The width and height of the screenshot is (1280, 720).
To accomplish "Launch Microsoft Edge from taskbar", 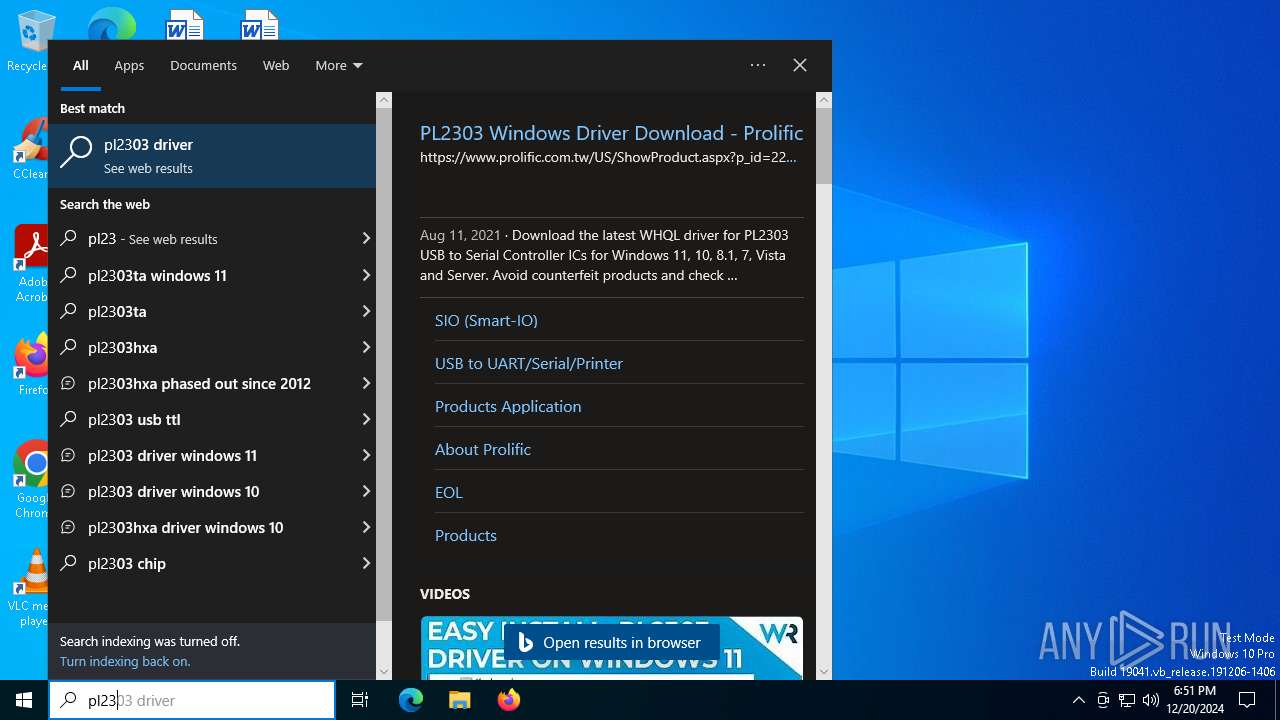I will pos(411,700).
